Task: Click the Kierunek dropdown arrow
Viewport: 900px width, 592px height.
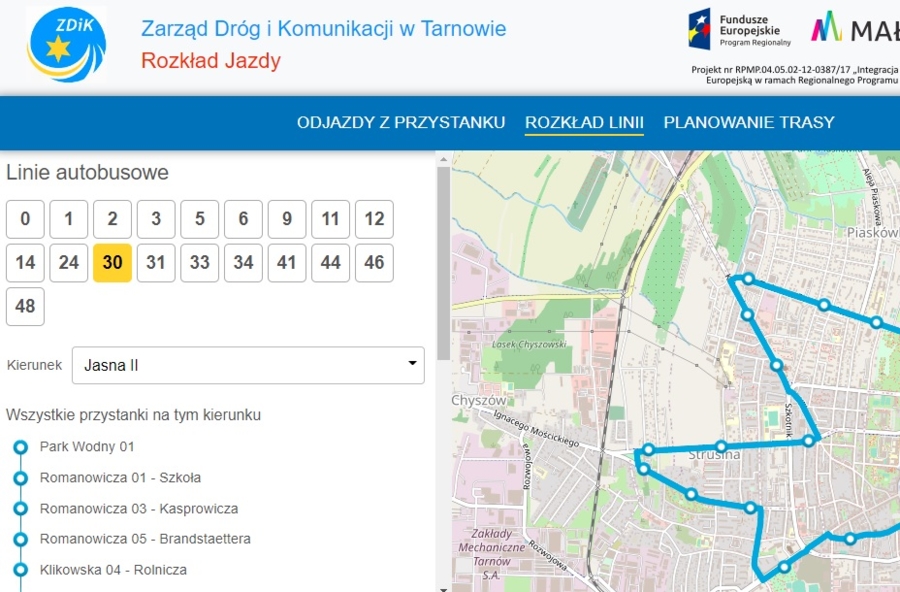Action: tap(412, 364)
